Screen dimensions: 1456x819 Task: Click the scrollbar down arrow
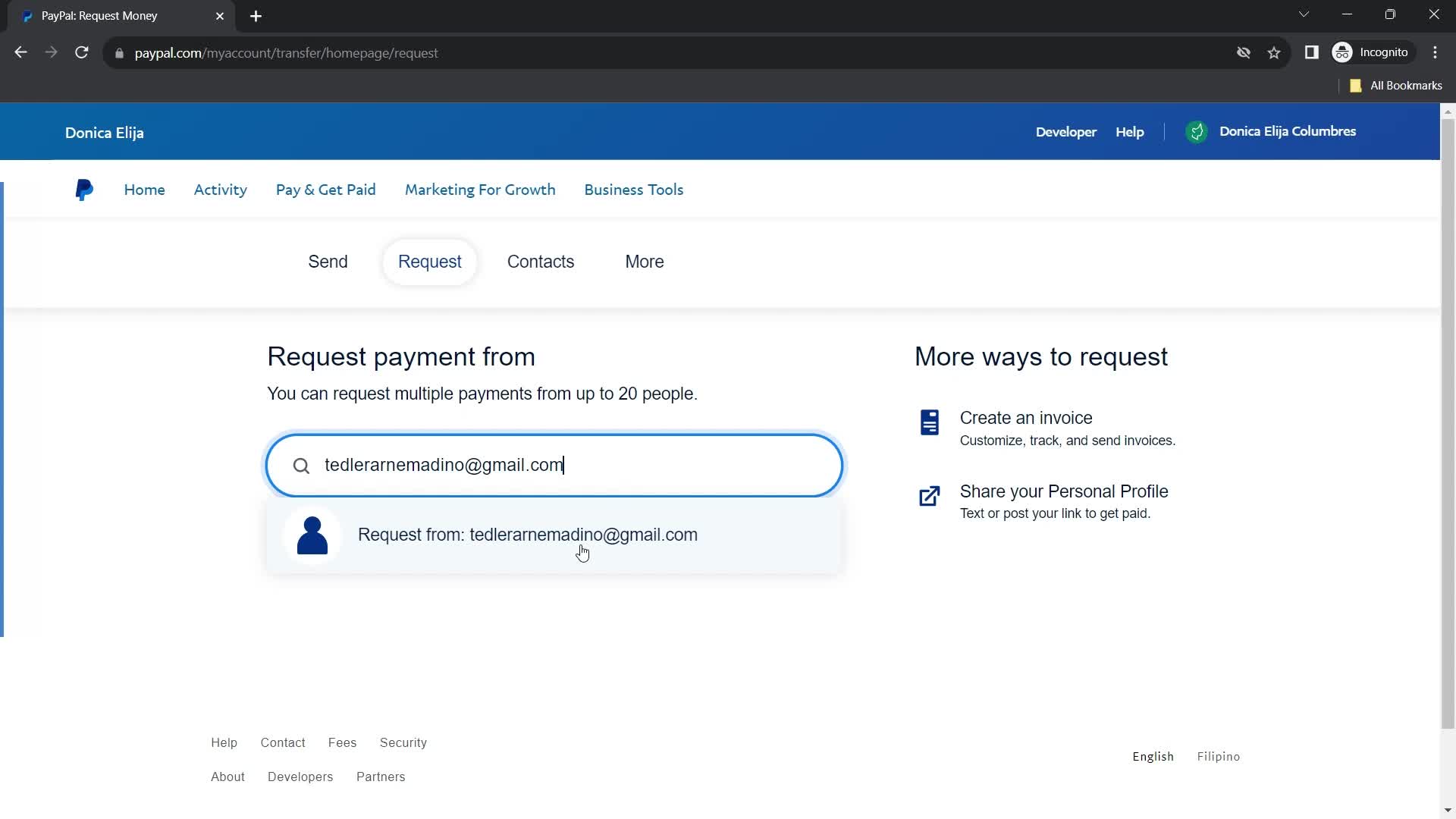point(1448,811)
